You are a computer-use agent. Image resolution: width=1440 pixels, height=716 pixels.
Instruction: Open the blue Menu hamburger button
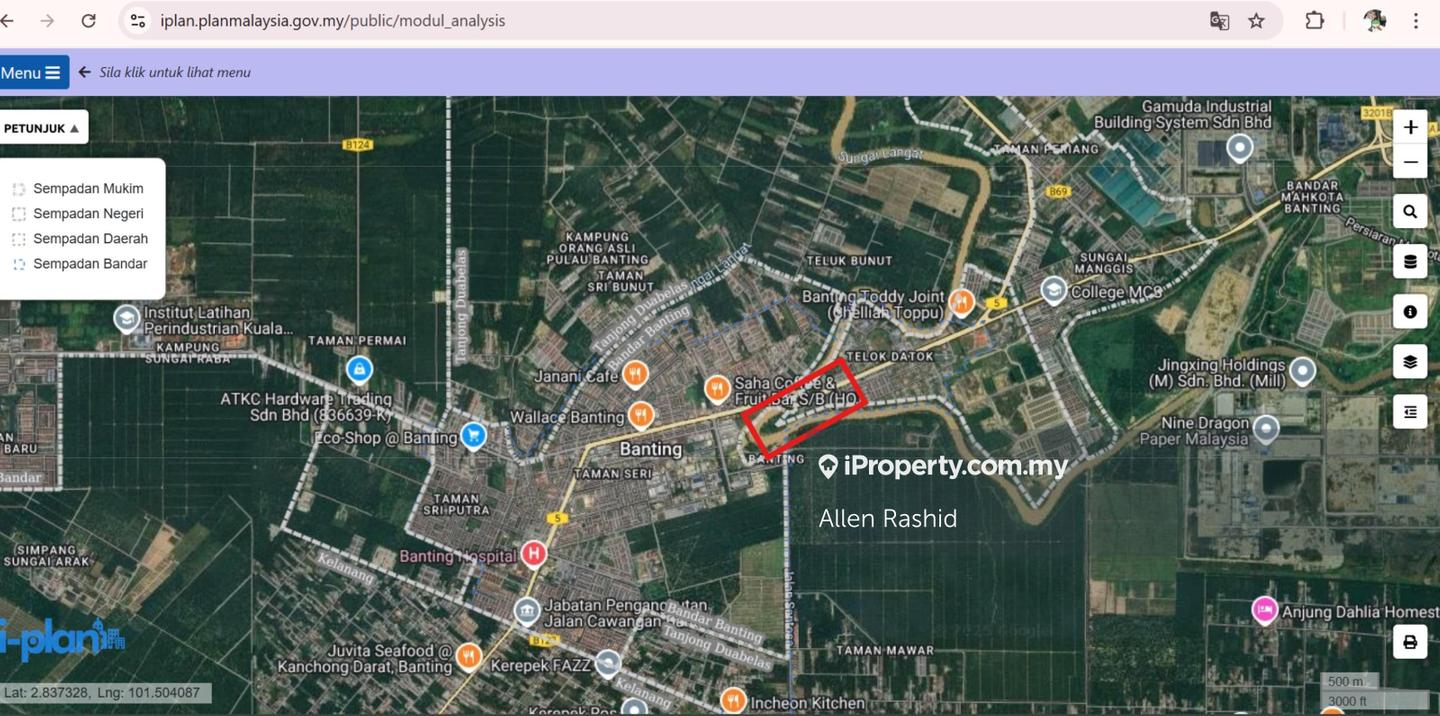pos(33,73)
